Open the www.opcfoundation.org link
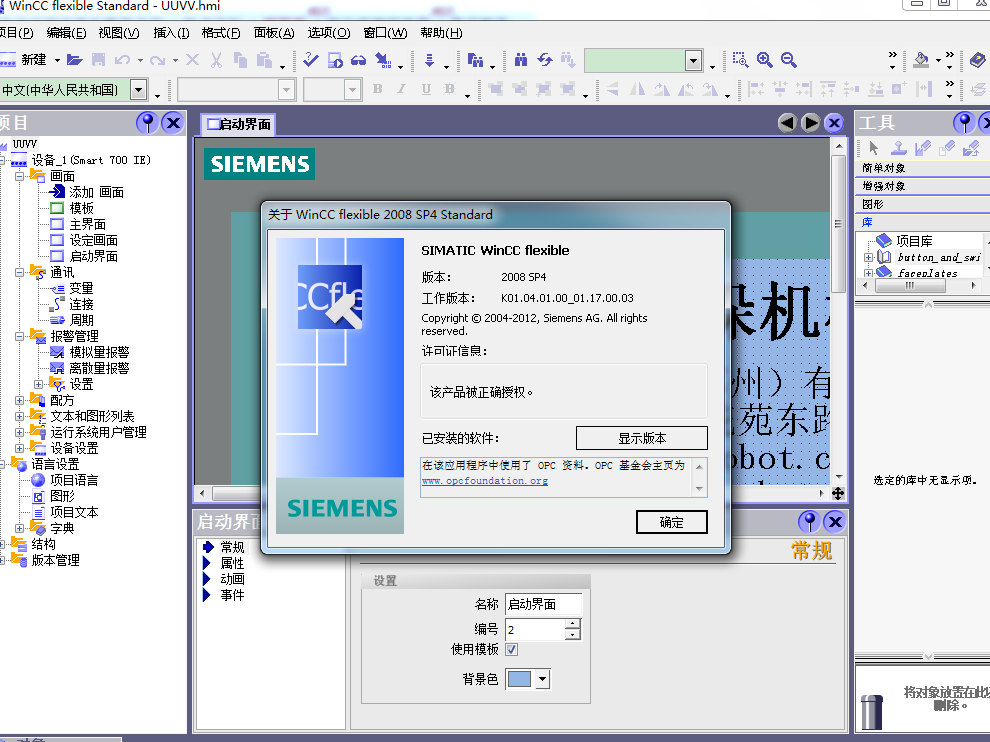 tap(484, 481)
